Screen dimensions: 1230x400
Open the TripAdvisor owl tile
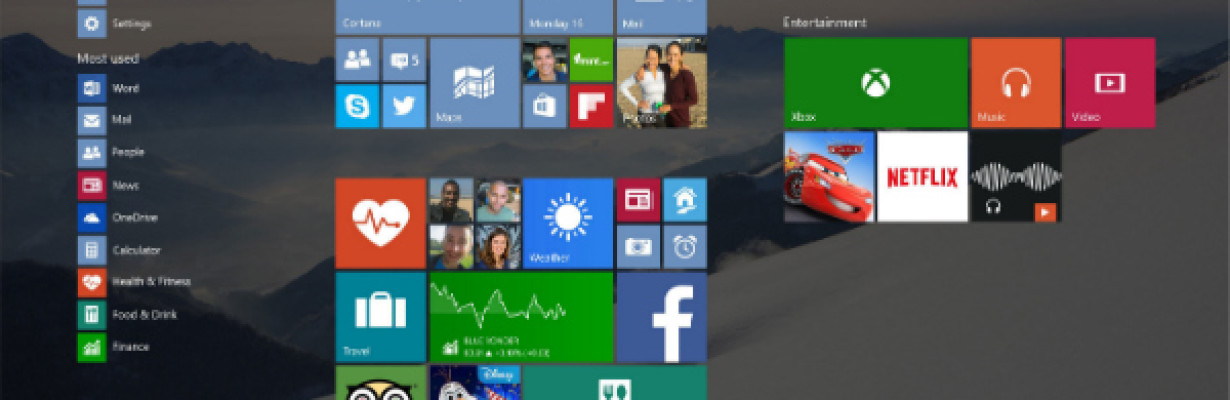380,383
